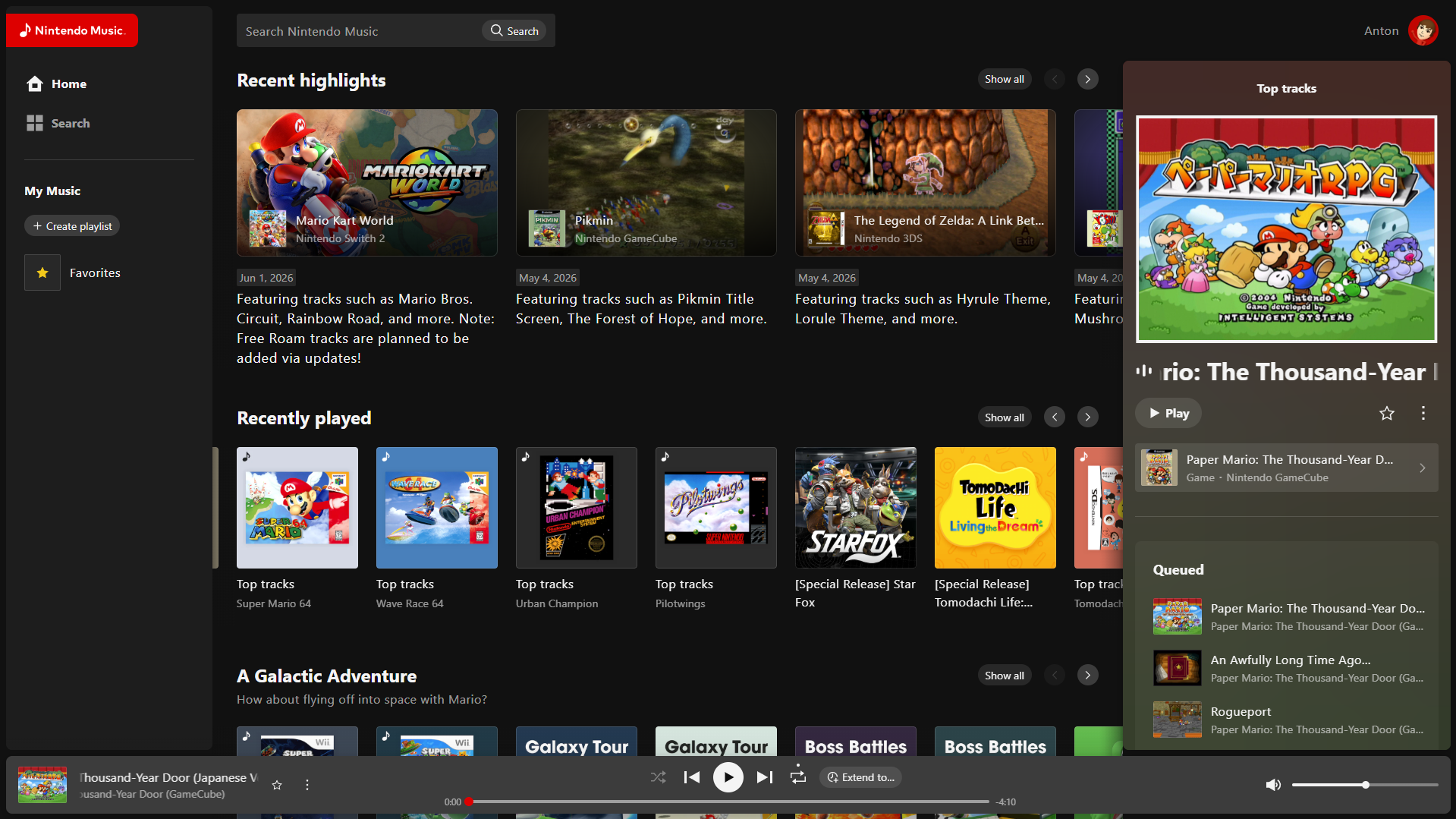
Task: Click the equalizer icon beside the track title
Action: click(x=1143, y=371)
